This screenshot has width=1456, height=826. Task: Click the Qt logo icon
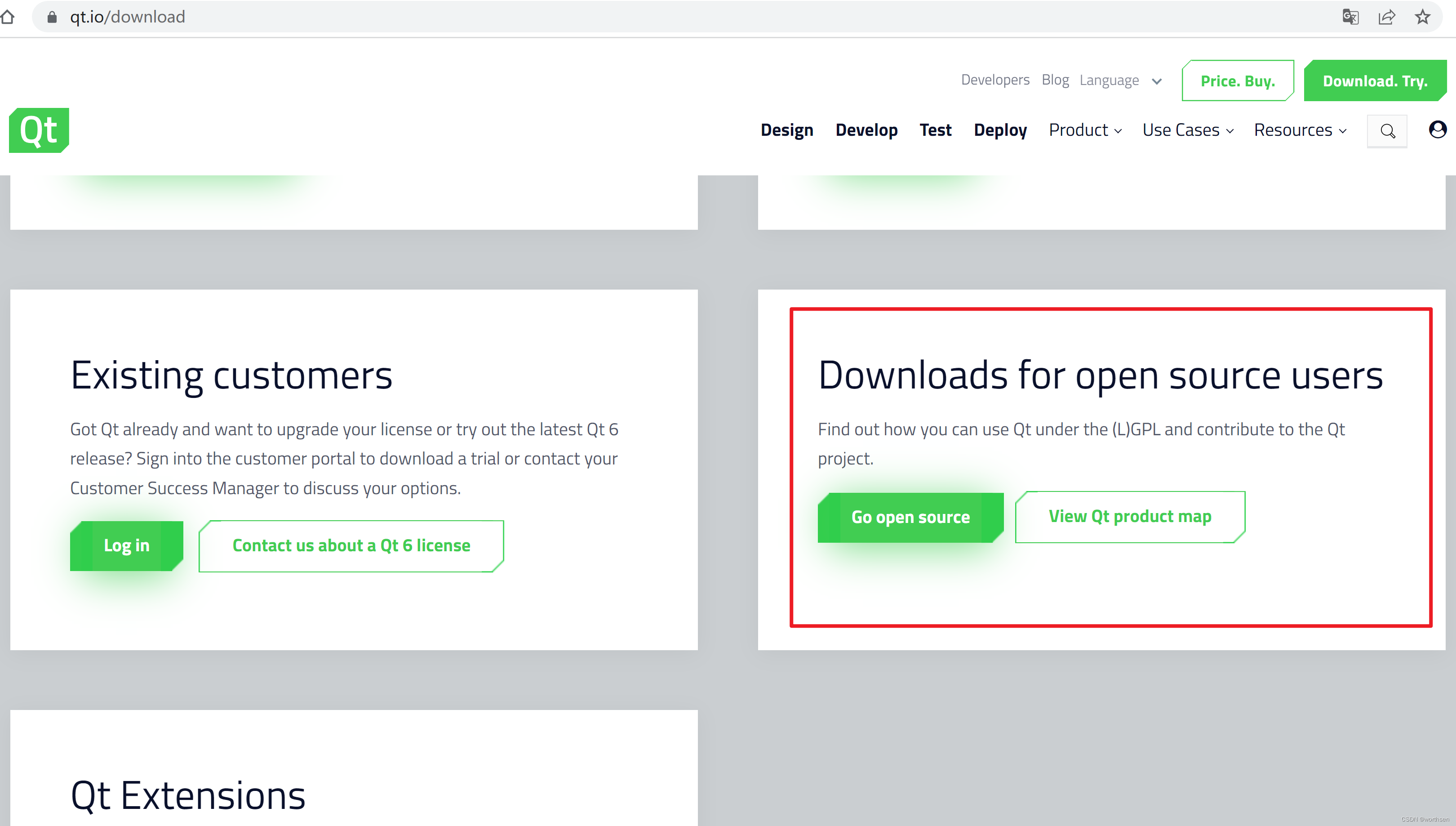click(39, 130)
